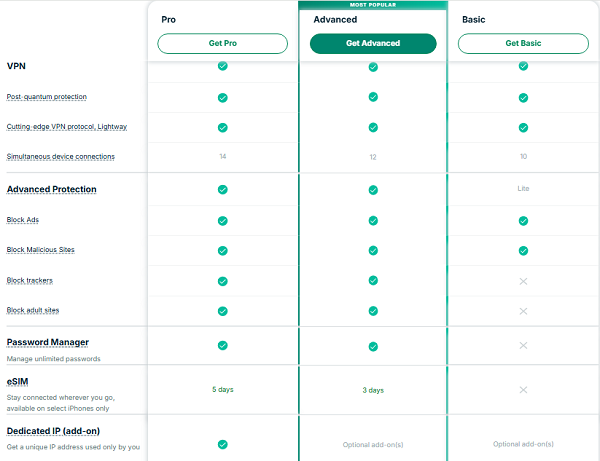Click Basic eSIM cross icon
The image size is (600, 461).
click(523, 390)
